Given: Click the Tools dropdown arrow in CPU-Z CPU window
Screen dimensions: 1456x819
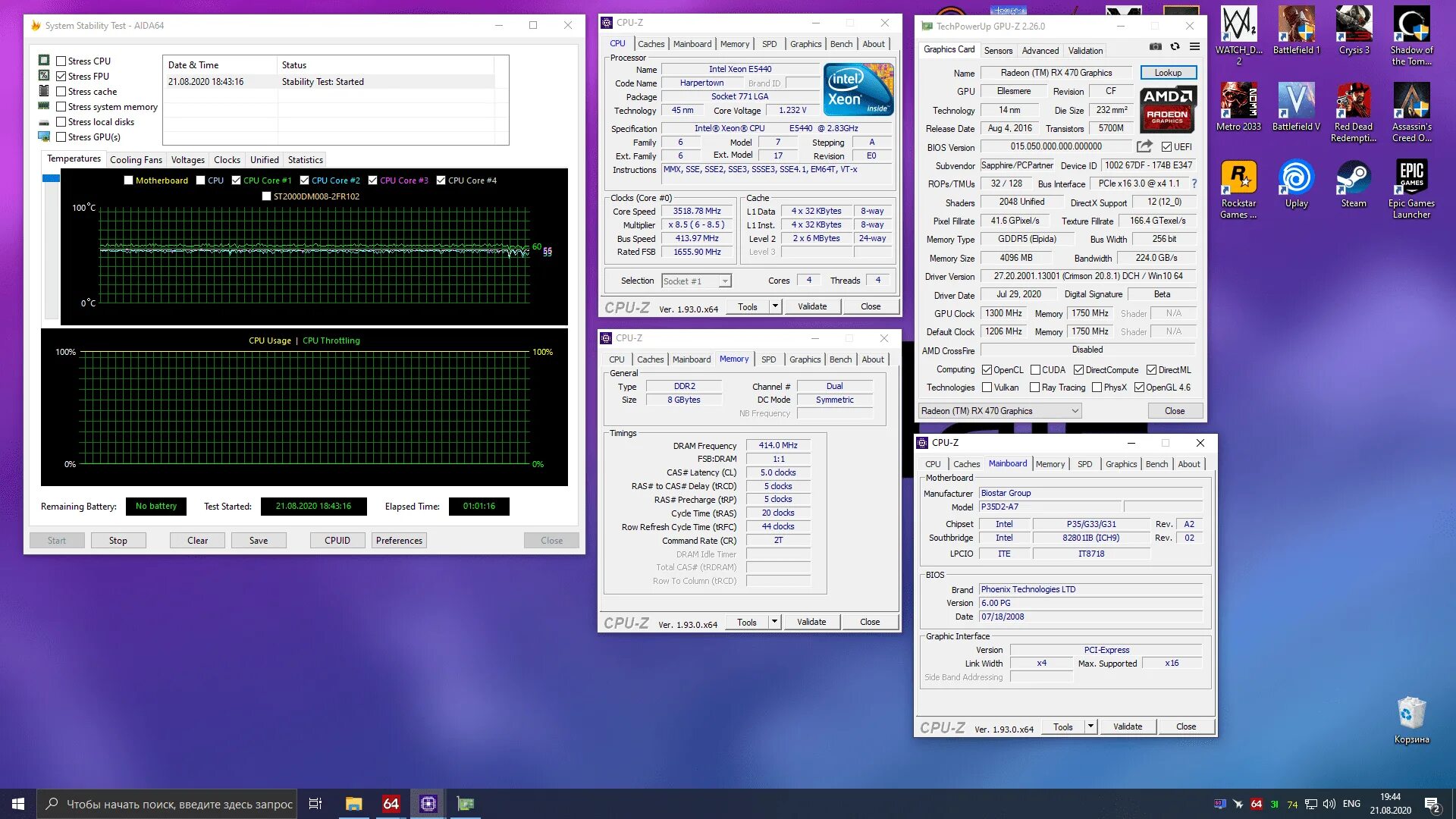Looking at the screenshot, I should (774, 306).
